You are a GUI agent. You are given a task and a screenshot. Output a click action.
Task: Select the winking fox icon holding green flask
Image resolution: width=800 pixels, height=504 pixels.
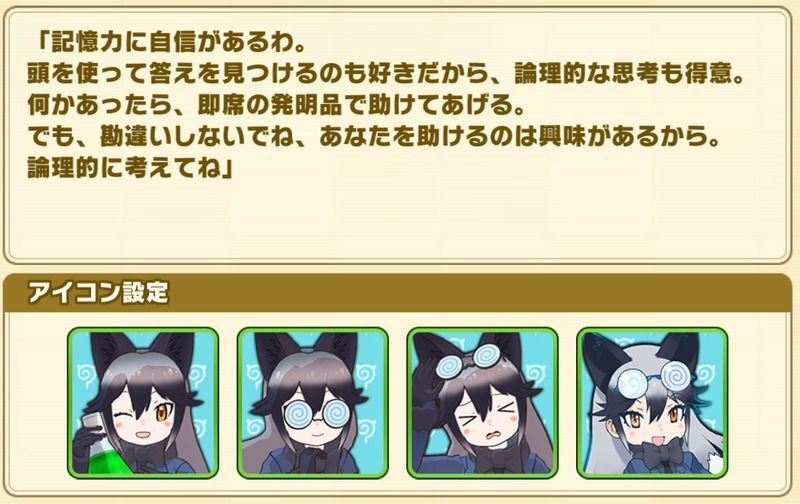[x=143, y=403]
